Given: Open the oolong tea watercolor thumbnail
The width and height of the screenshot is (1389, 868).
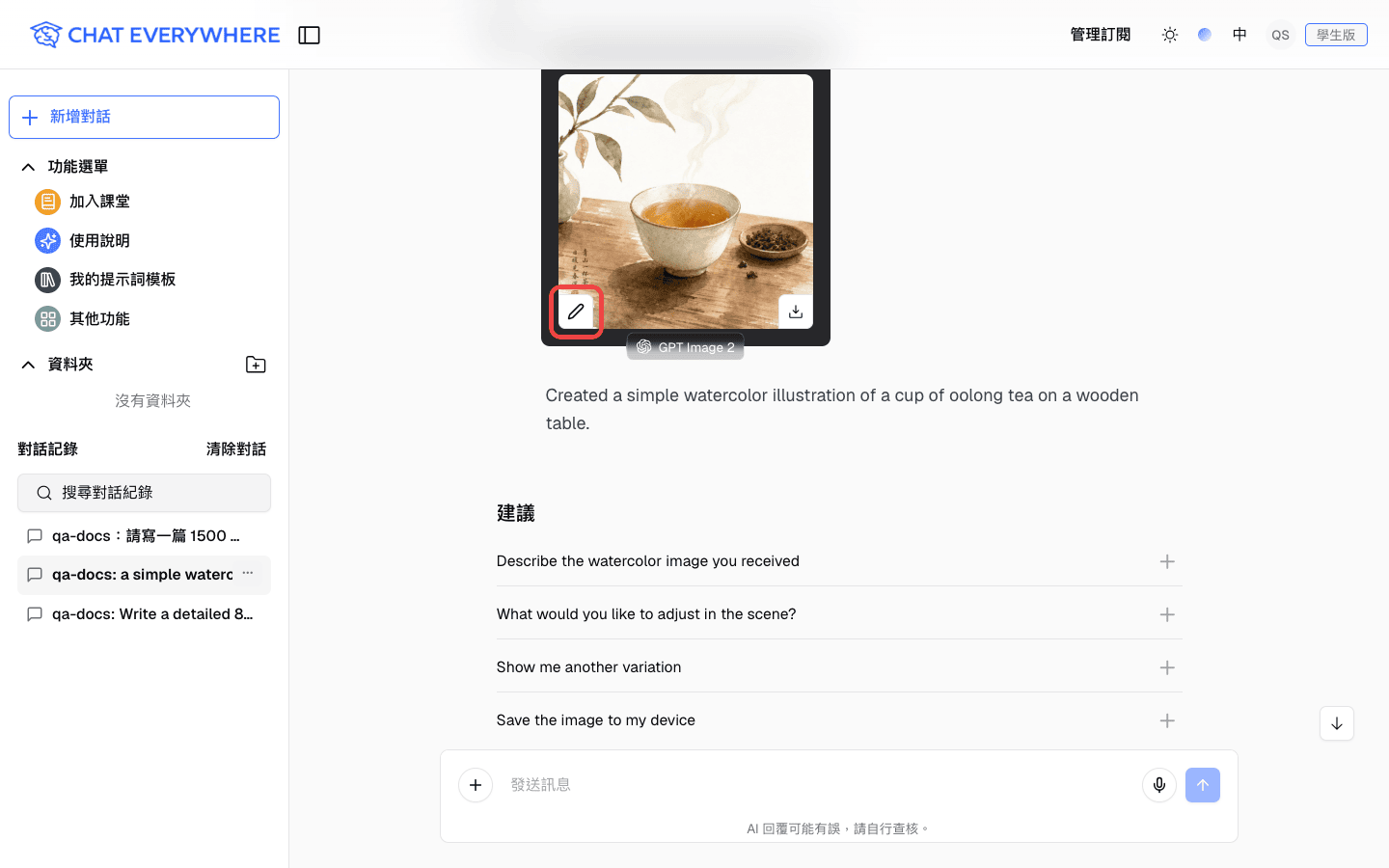Looking at the screenshot, I should [x=686, y=202].
